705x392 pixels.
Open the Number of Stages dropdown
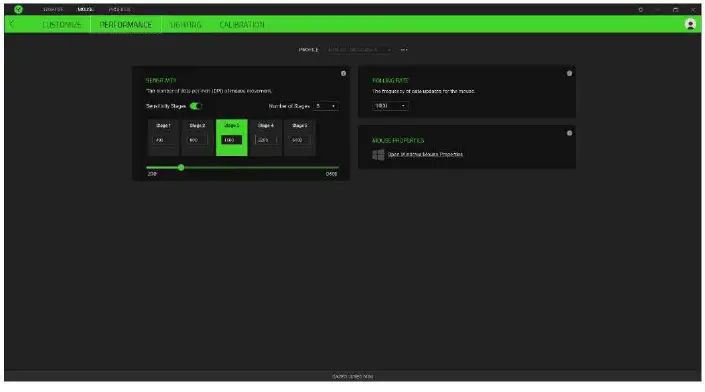coord(326,106)
